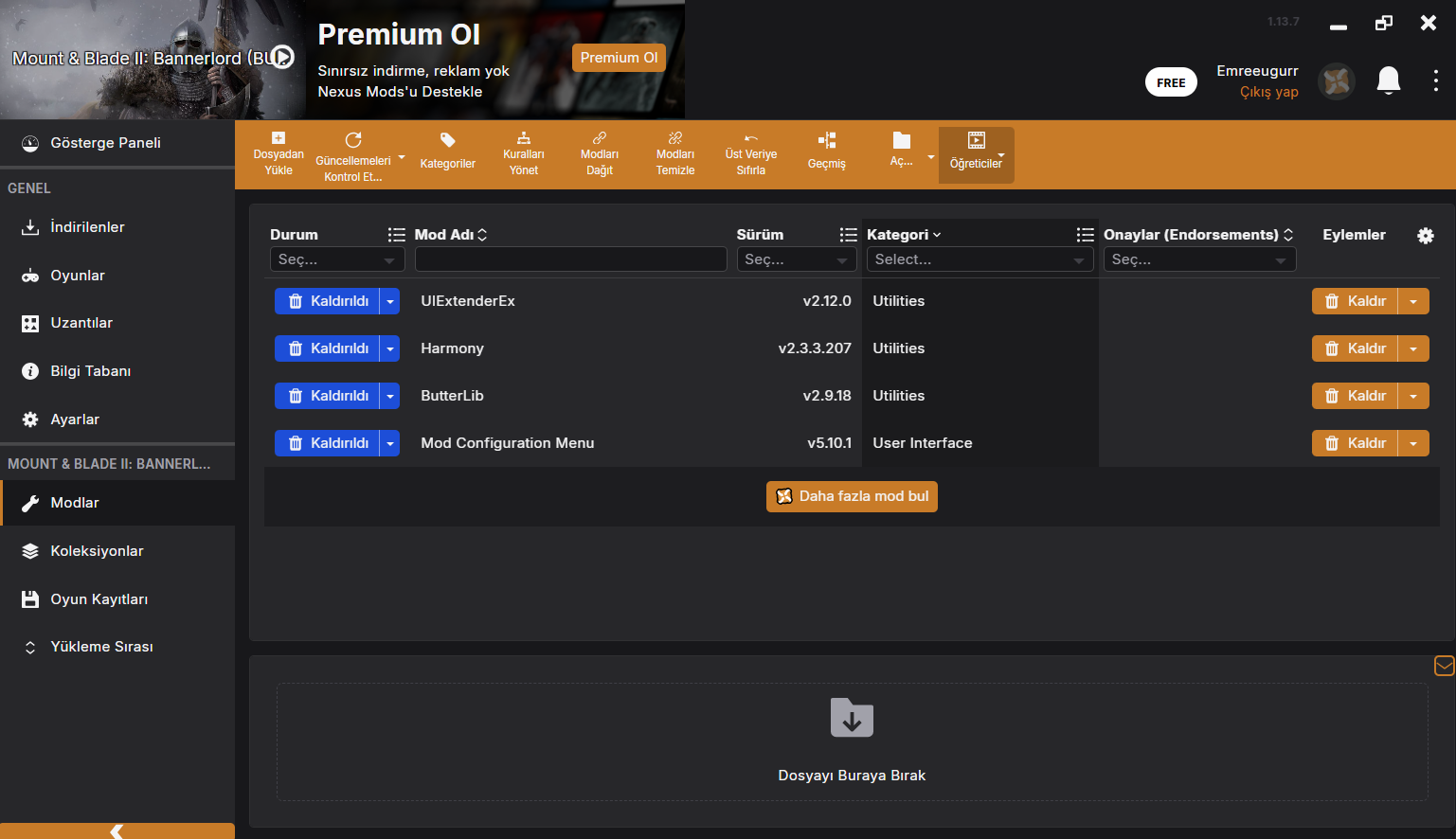Sort by Onaylar (Endorsements) column header

point(1198,235)
